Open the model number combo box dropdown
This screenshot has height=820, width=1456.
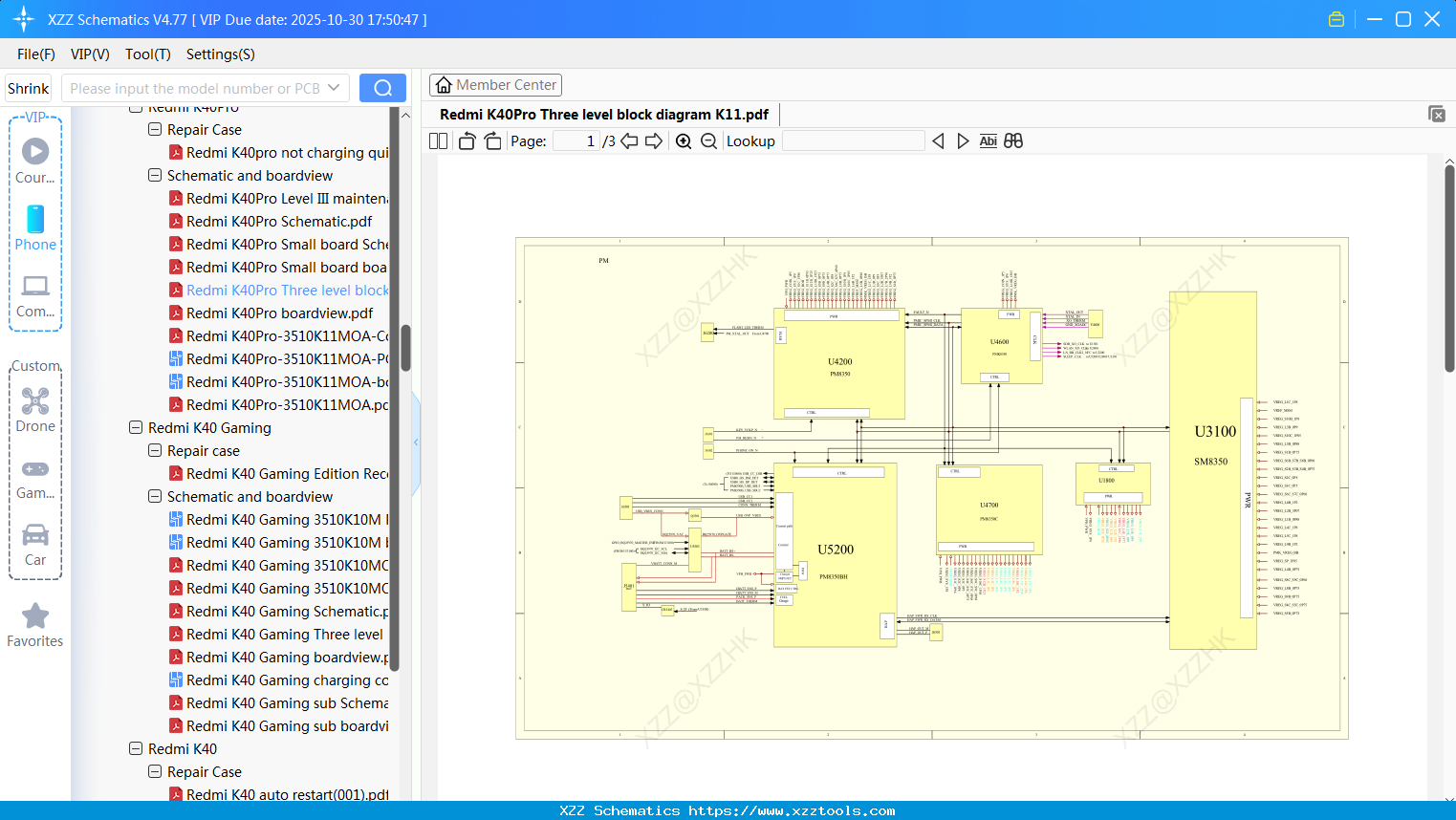click(332, 87)
